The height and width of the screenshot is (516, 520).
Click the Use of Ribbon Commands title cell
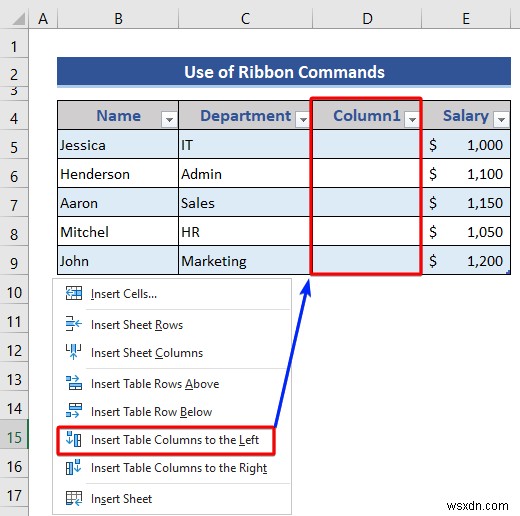click(284, 72)
